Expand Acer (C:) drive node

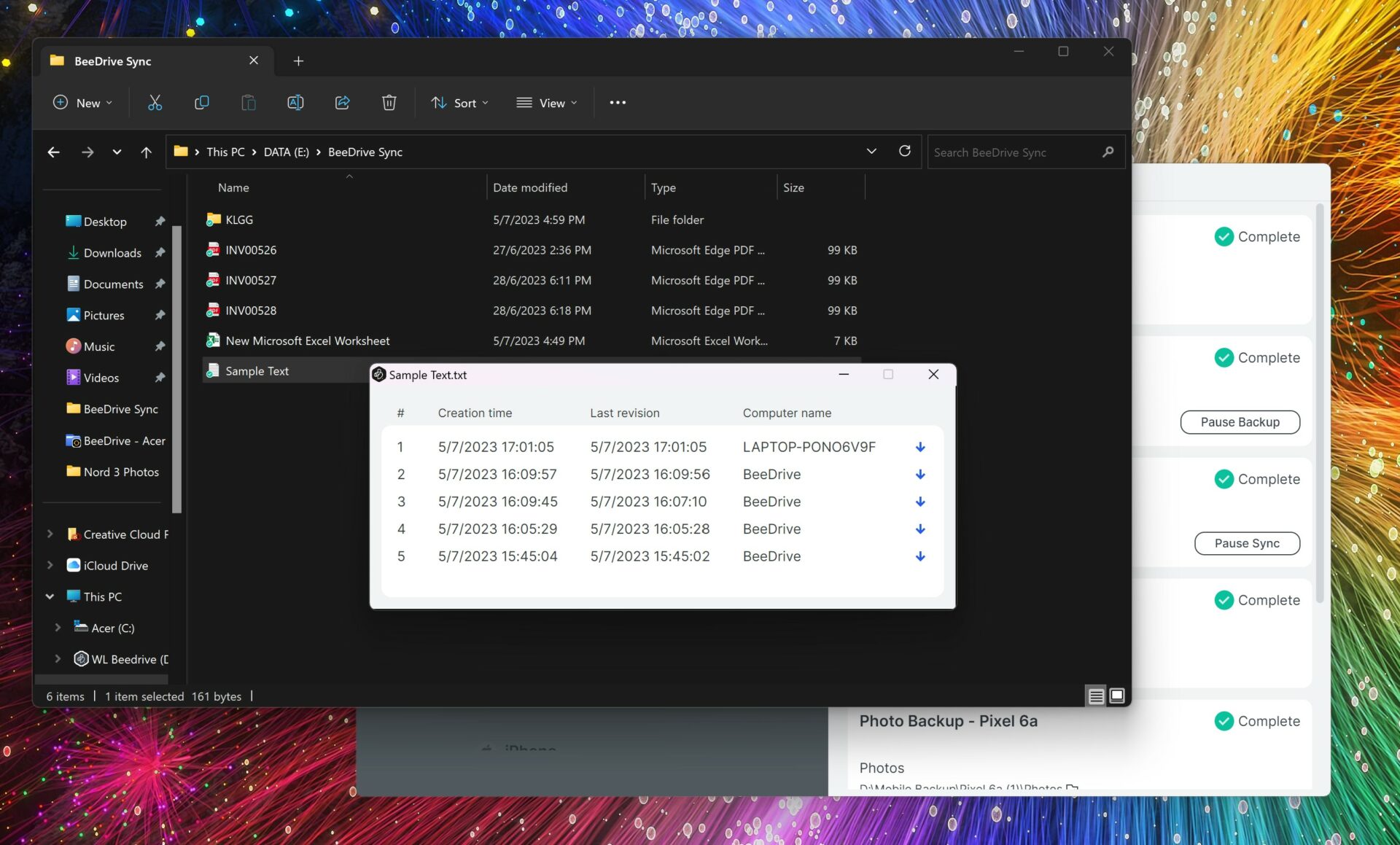pyautogui.click(x=58, y=628)
